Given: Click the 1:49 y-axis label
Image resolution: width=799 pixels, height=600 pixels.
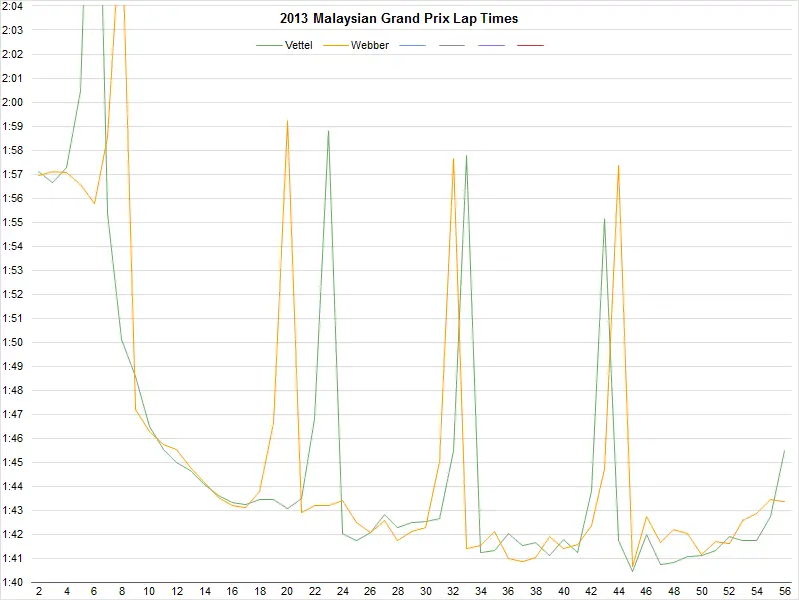Looking at the screenshot, I should coord(13,366).
